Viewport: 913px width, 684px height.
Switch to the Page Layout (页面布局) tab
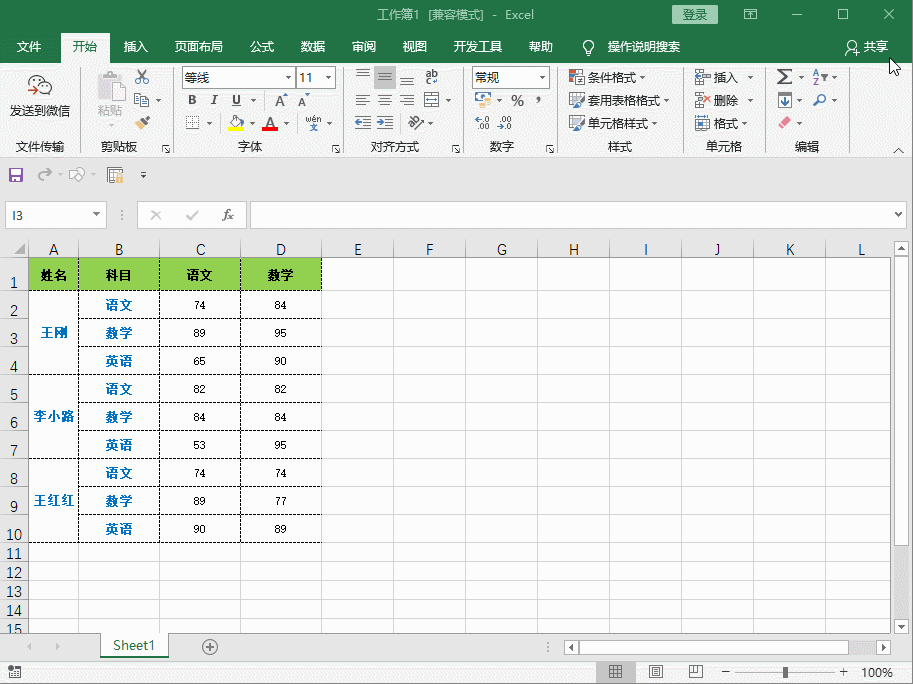(x=199, y=47)
